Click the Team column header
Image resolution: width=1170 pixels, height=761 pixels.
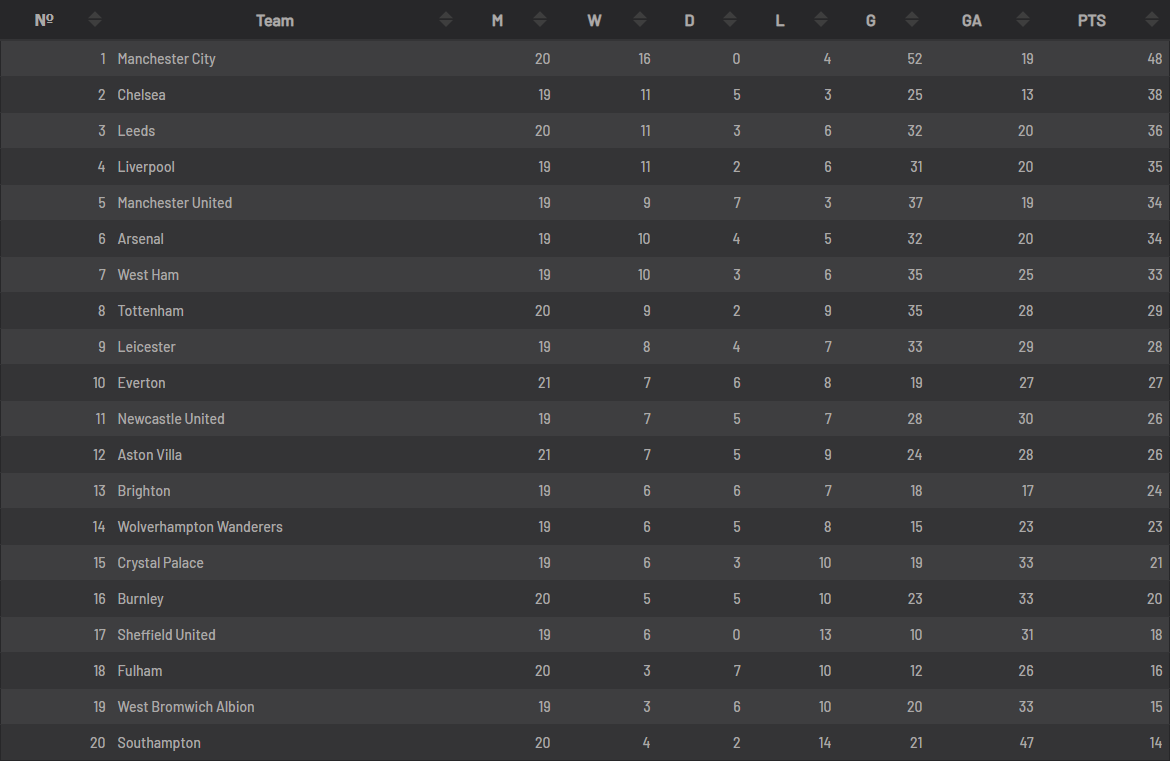coord(275,21)
